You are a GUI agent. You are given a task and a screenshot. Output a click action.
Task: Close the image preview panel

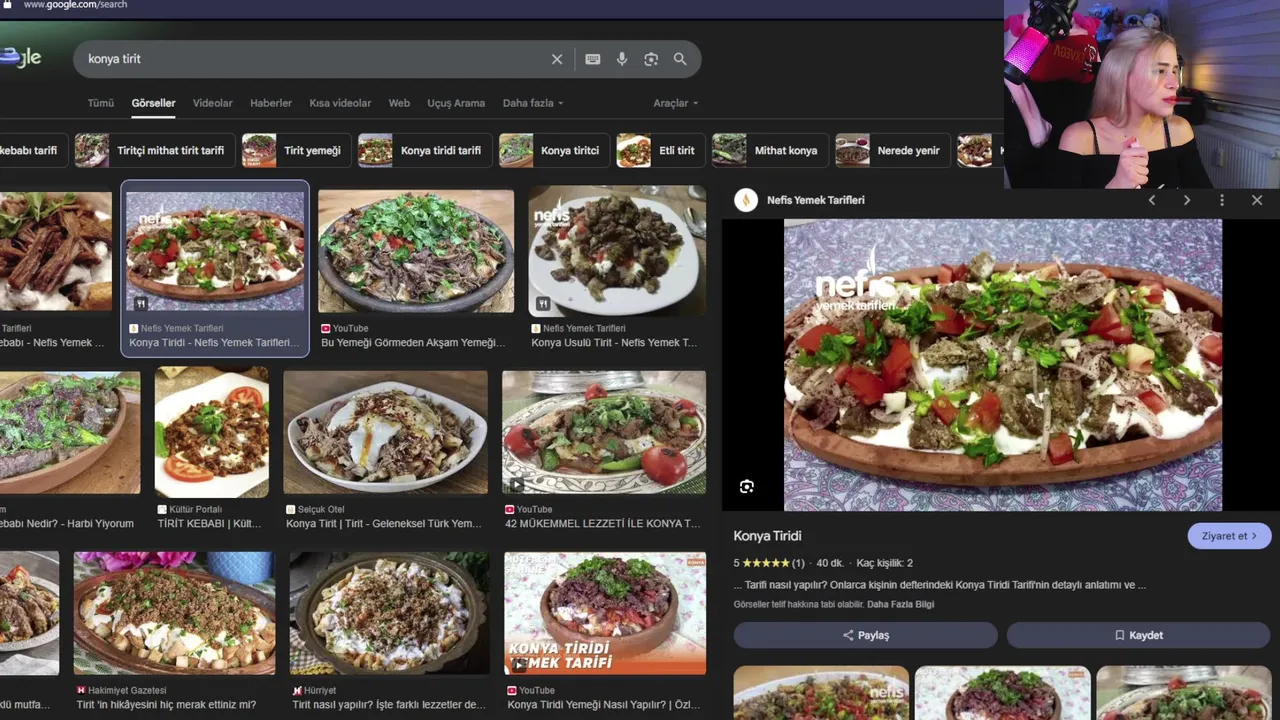click(1257, 200)
